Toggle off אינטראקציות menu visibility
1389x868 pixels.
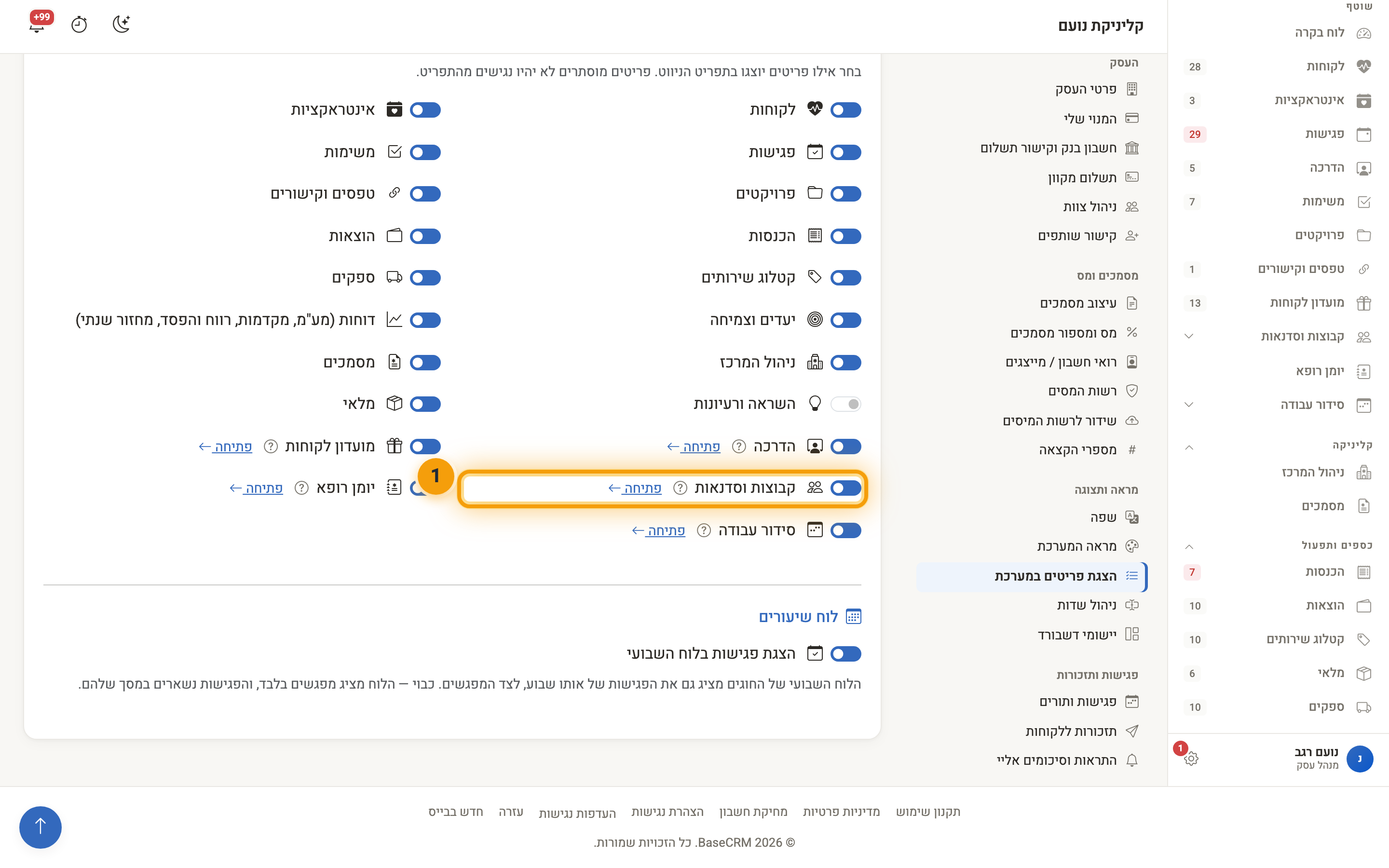425,109
